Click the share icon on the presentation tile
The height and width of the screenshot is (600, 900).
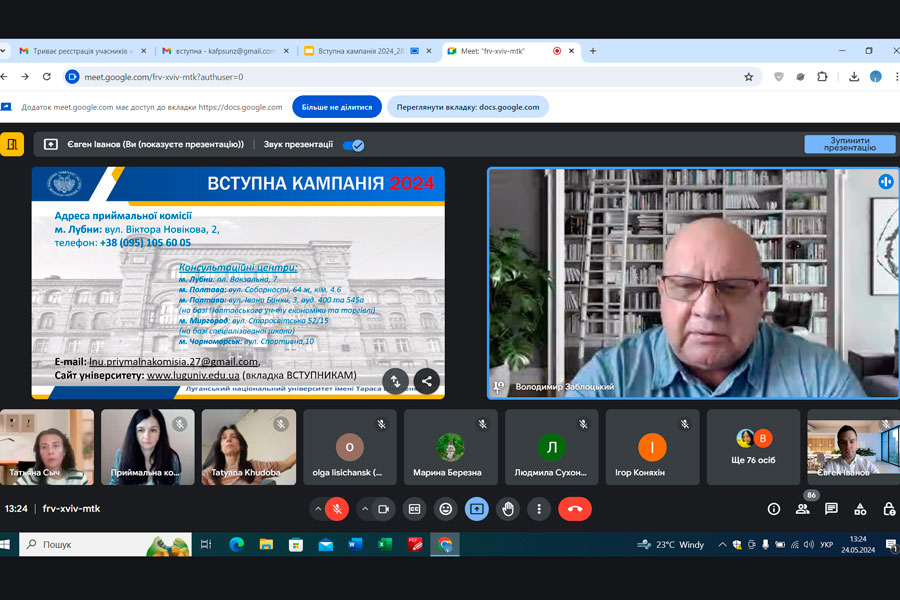(426, 381)
